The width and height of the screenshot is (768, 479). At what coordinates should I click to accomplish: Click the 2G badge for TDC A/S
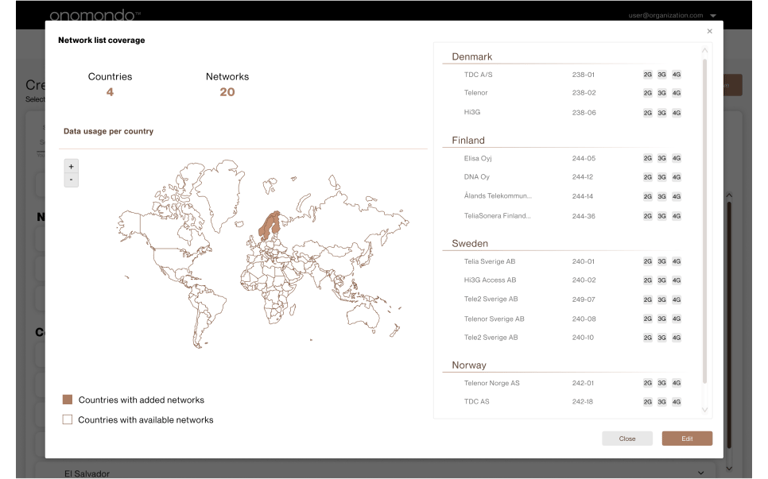(x=648, y=74)
